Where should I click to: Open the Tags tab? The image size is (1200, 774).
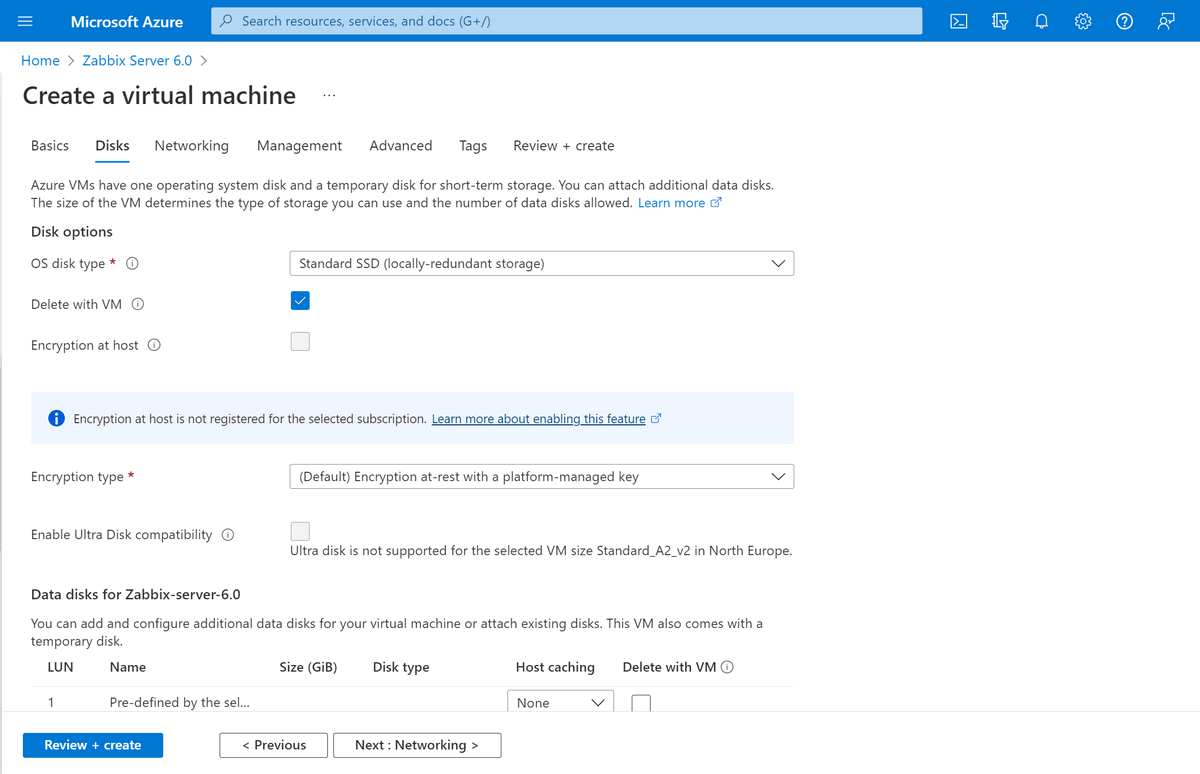473,146
